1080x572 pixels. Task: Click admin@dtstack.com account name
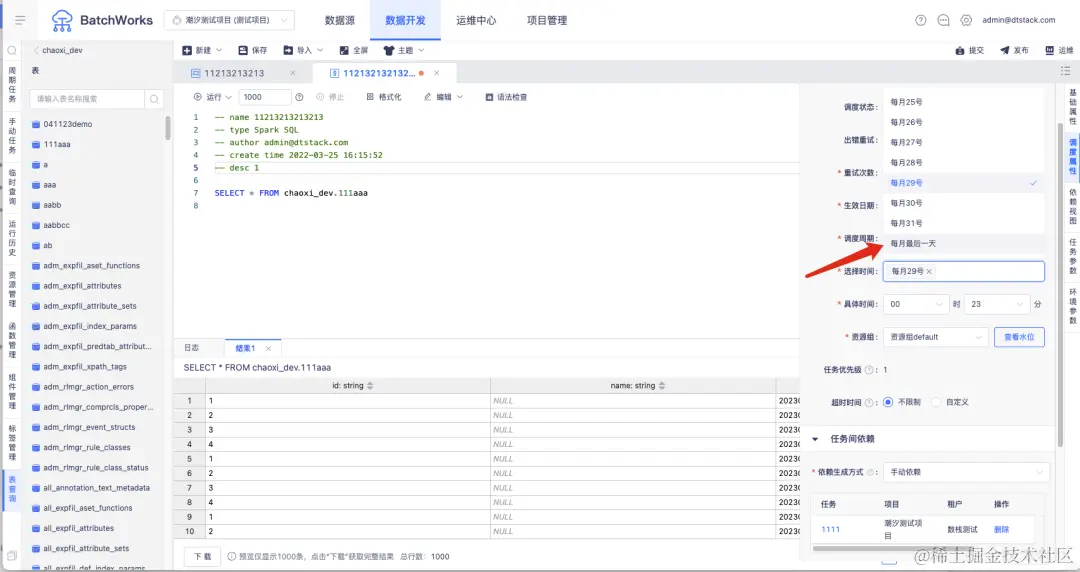(1019, 20)
